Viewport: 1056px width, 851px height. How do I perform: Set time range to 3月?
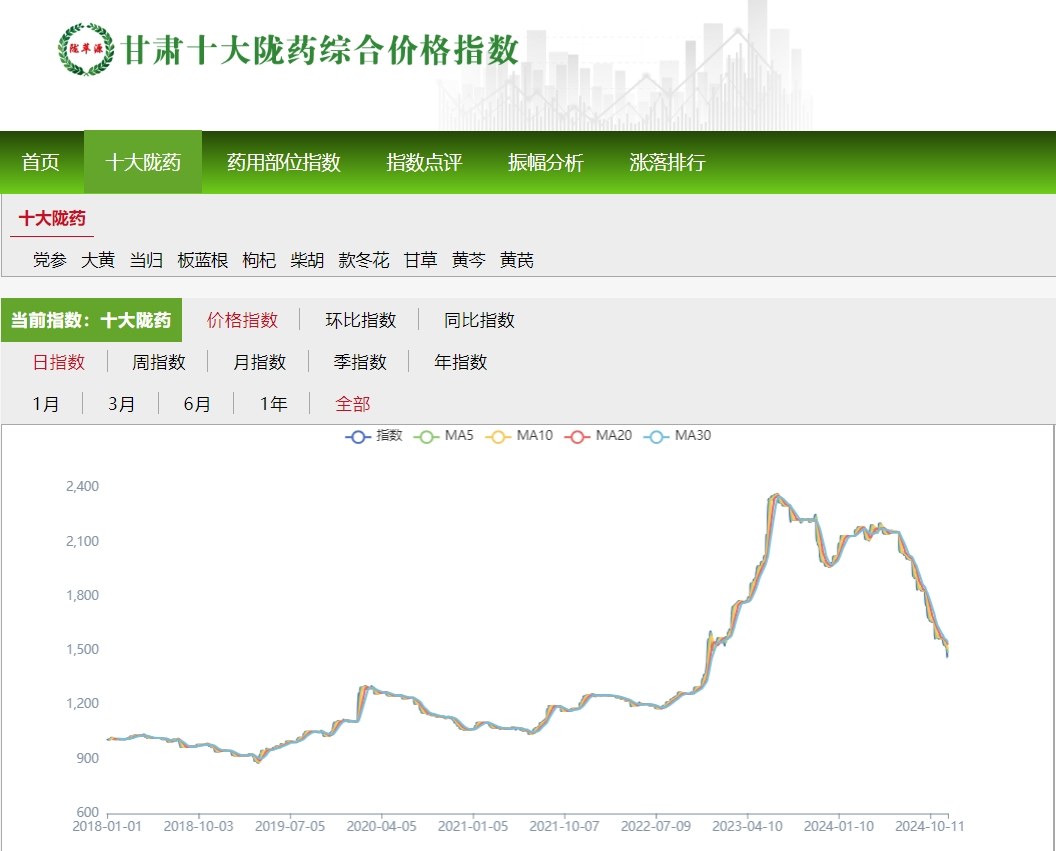[x=121, y=404]
